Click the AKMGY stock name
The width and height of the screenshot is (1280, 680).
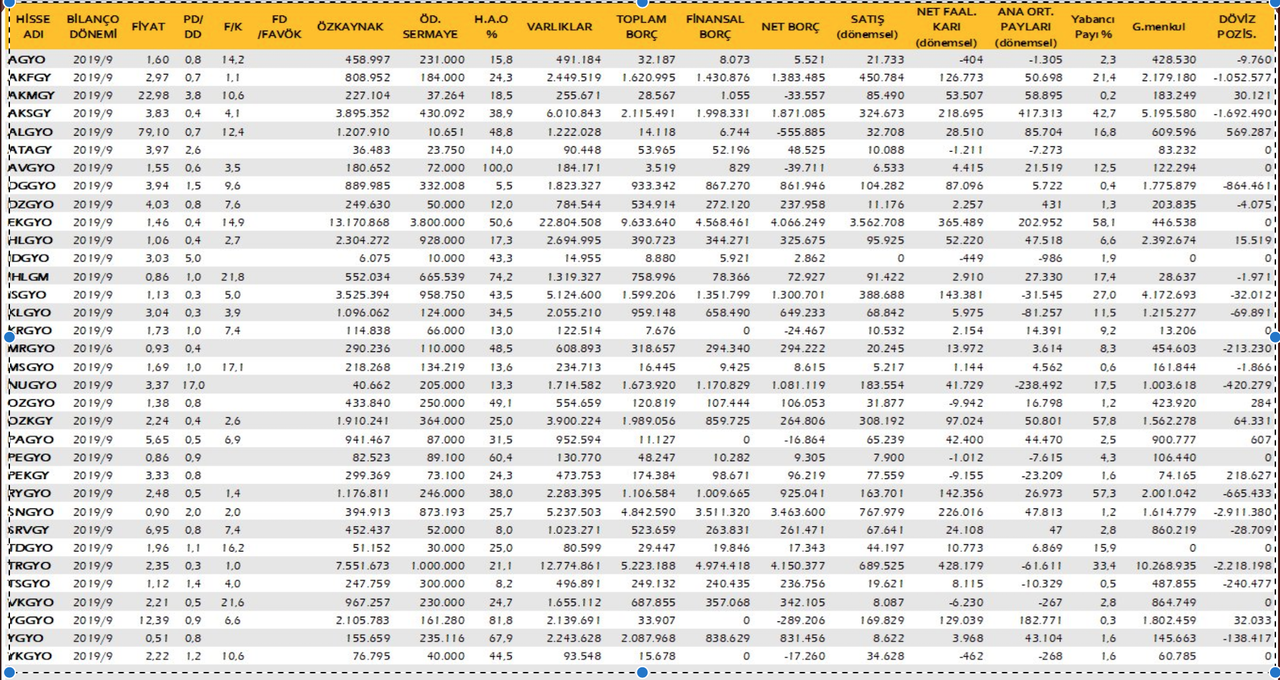[x=30, y=96]
